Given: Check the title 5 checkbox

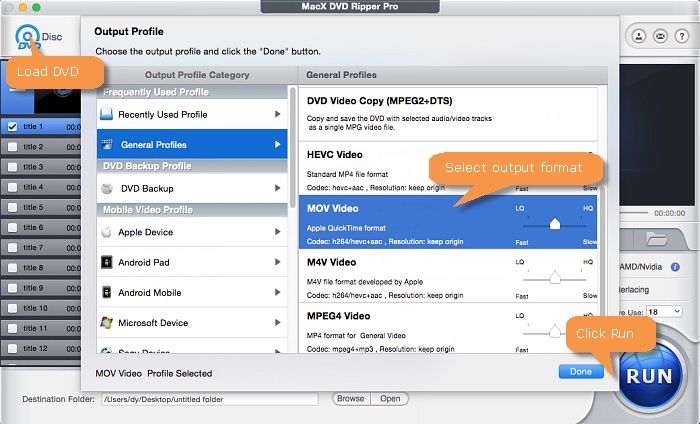Looking at the screenshot, I should coord(12,207).
